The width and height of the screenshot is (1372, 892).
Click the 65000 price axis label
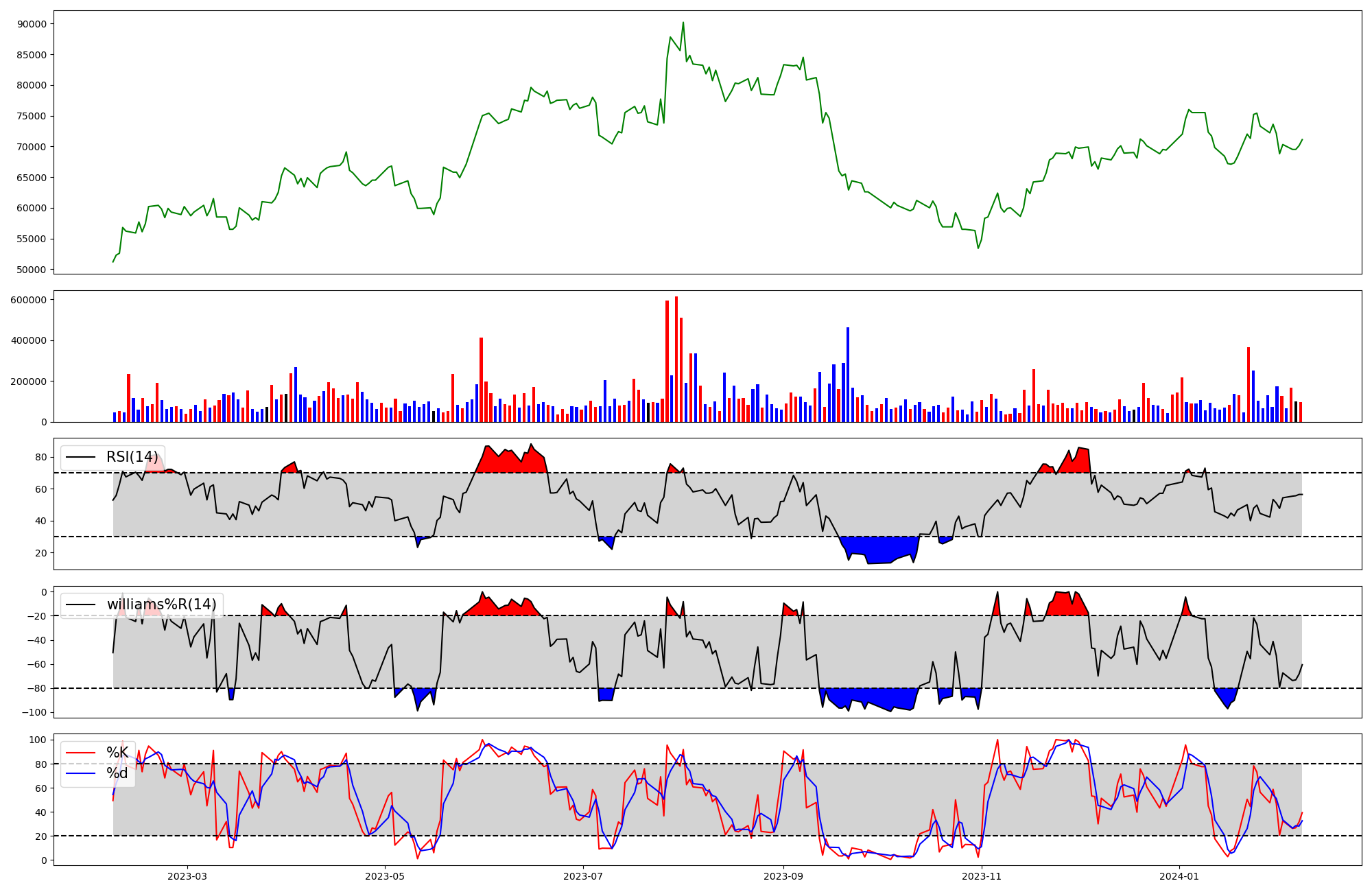(x=31, y=178)
